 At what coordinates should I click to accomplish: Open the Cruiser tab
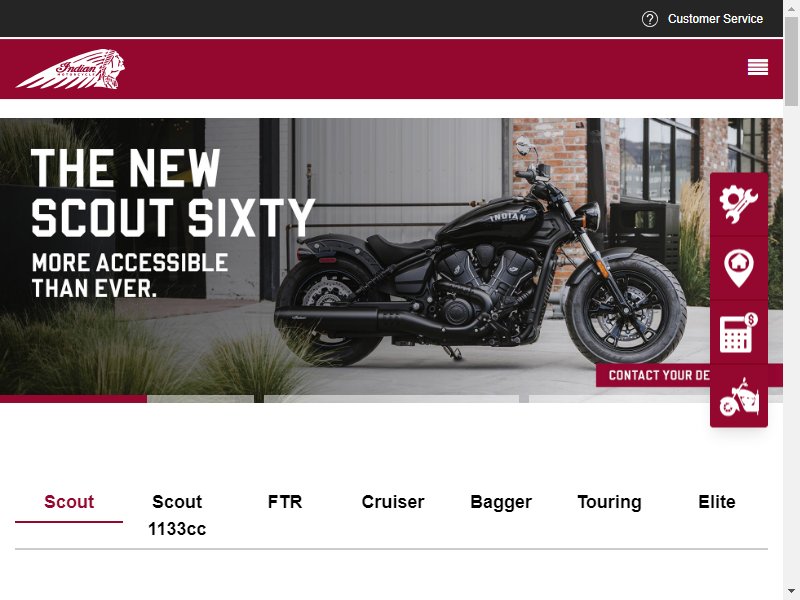[x=393, y=502]
